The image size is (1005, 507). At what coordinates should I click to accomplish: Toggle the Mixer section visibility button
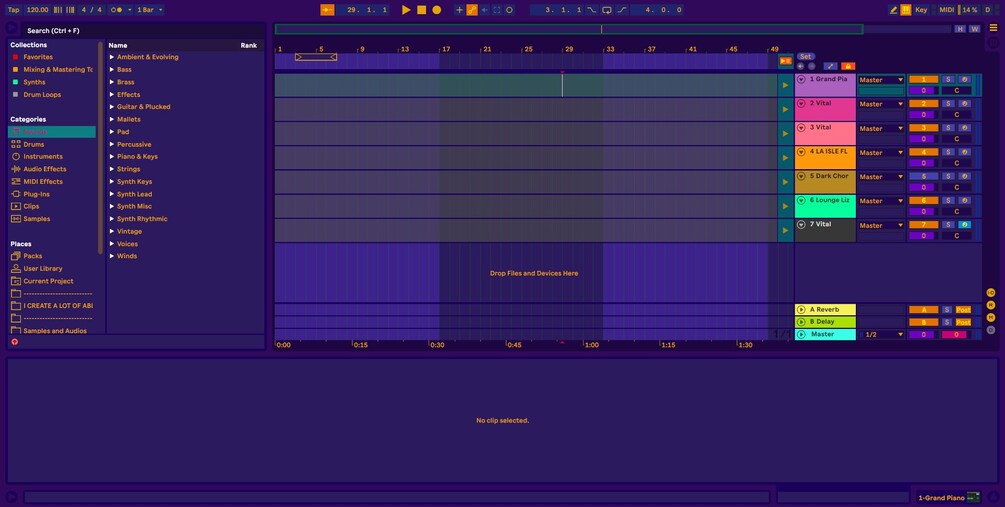(x=991, y=317)
